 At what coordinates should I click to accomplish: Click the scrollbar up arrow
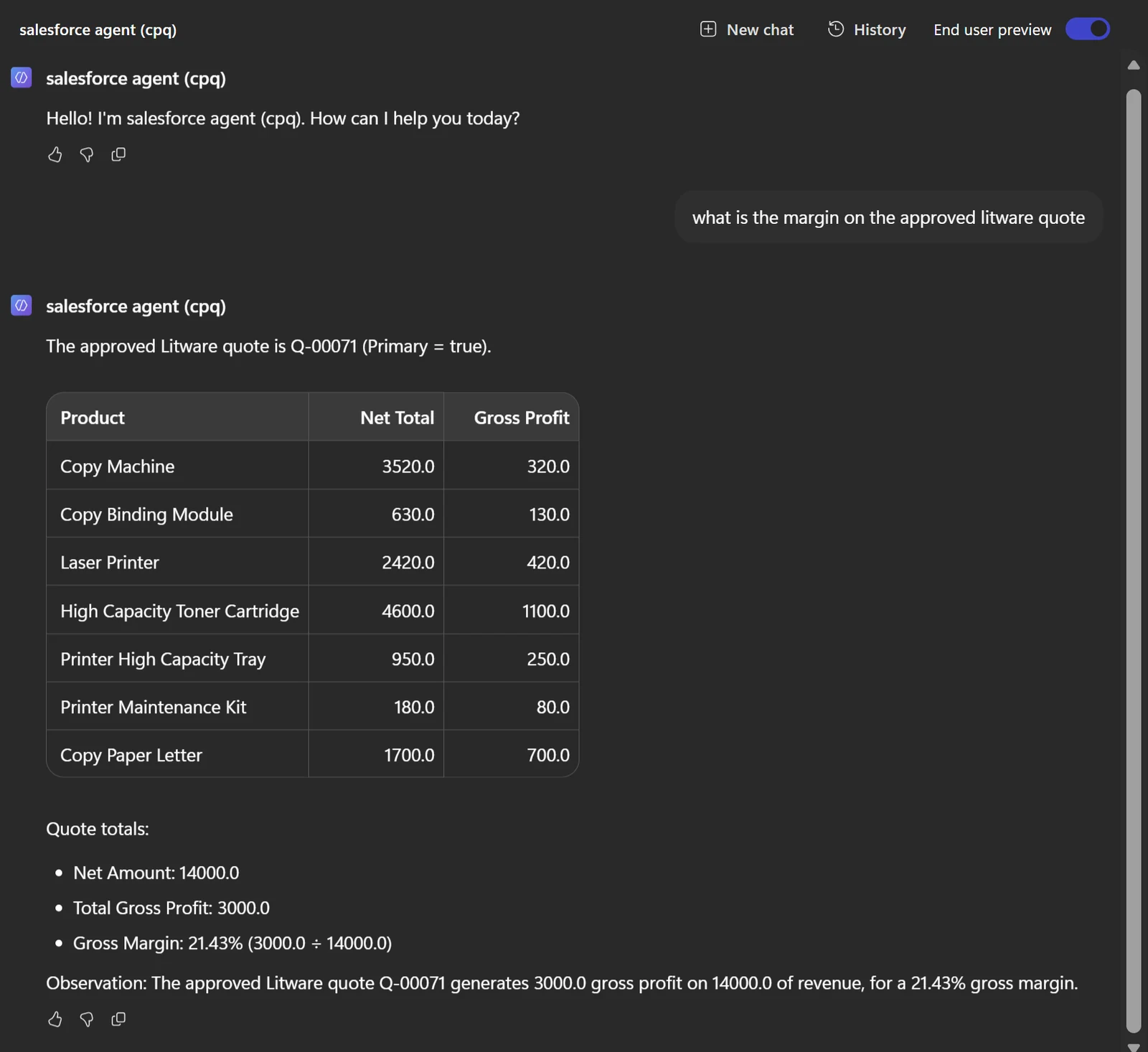pyautogui.click(x=1134, y=65)
